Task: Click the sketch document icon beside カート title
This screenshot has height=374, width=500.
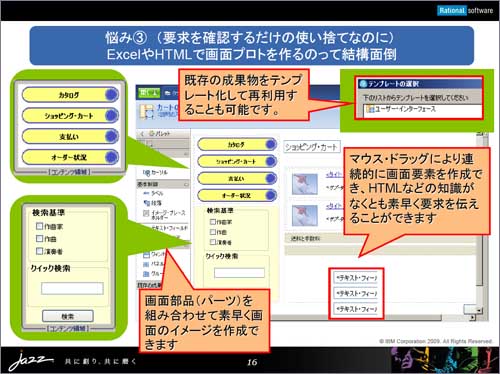Action: click(146, 111)
